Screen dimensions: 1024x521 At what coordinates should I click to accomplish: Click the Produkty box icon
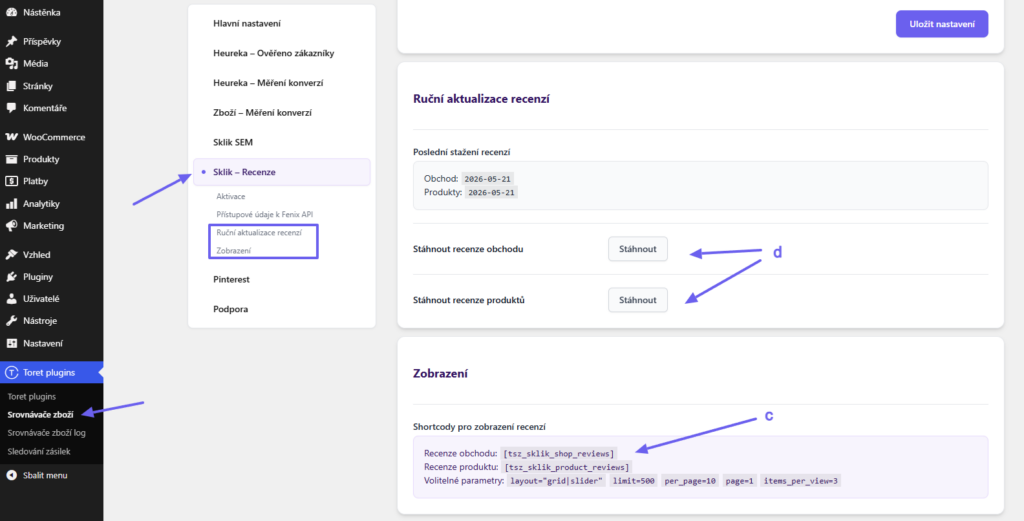(11, 159)
